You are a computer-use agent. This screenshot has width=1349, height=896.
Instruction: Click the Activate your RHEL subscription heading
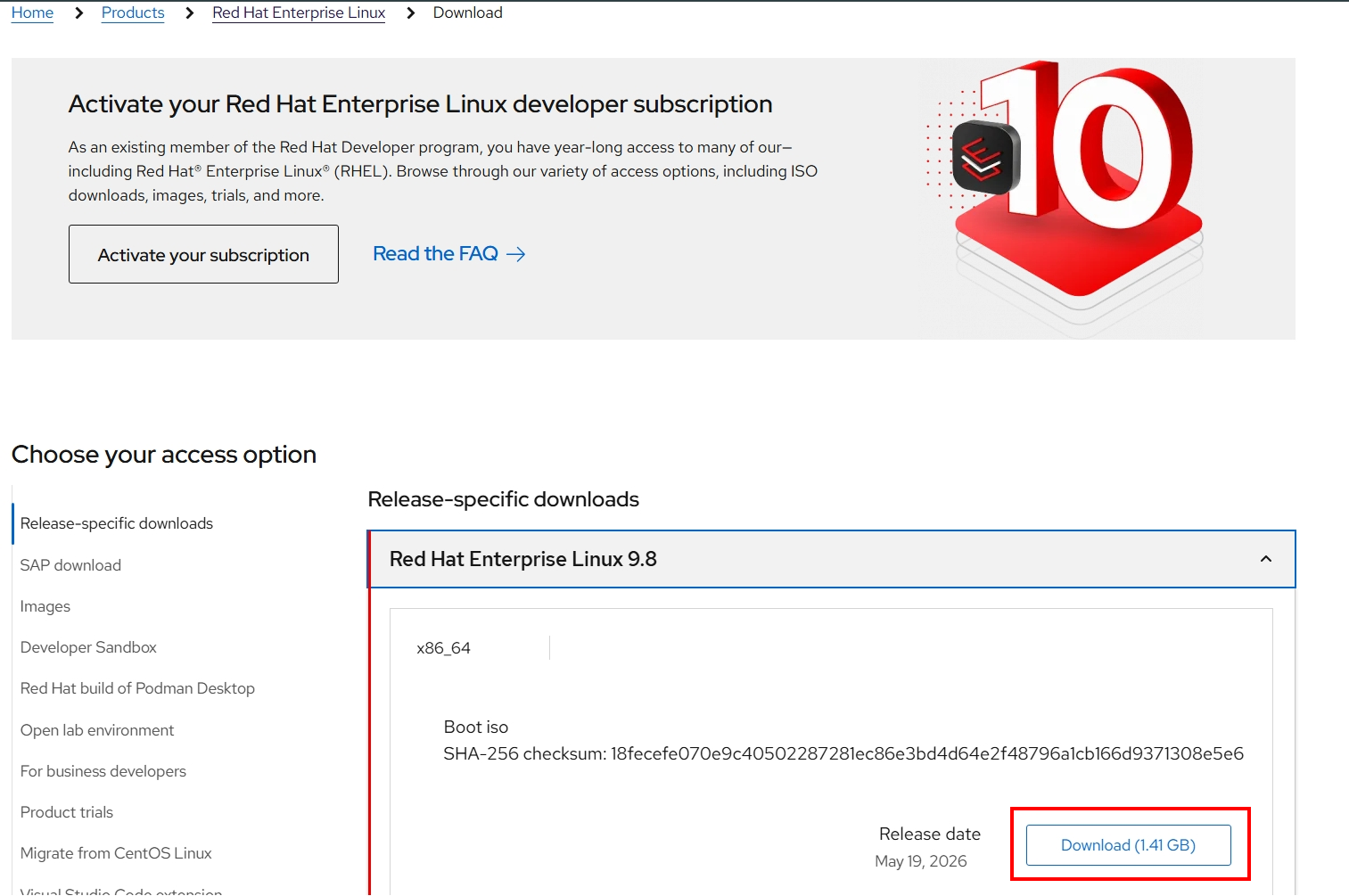pyautogui.click(x=420, y=104)
